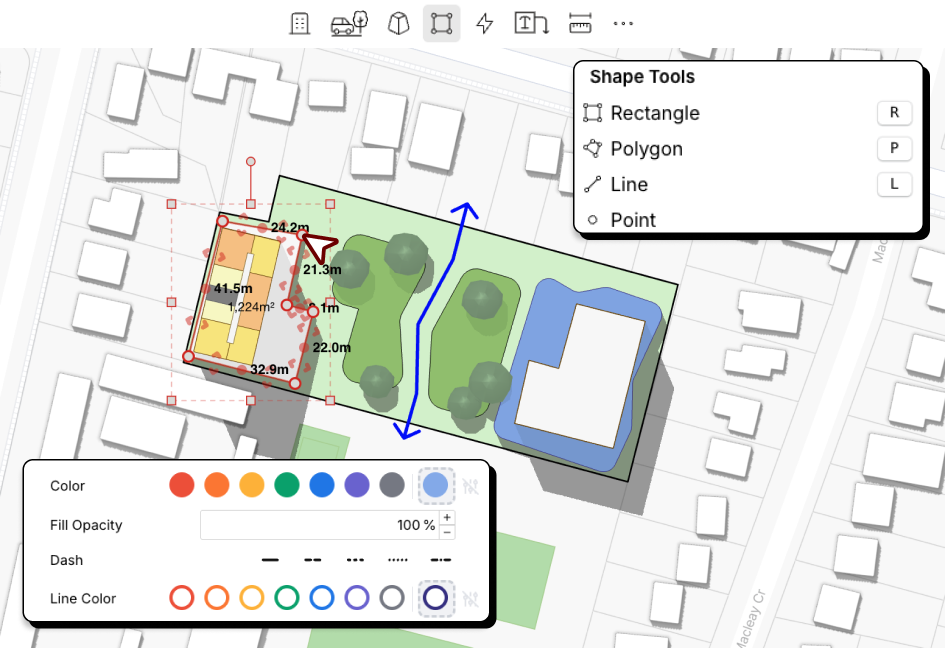Select the Line shape tool
945x648 pixels.
click(629, 185)
